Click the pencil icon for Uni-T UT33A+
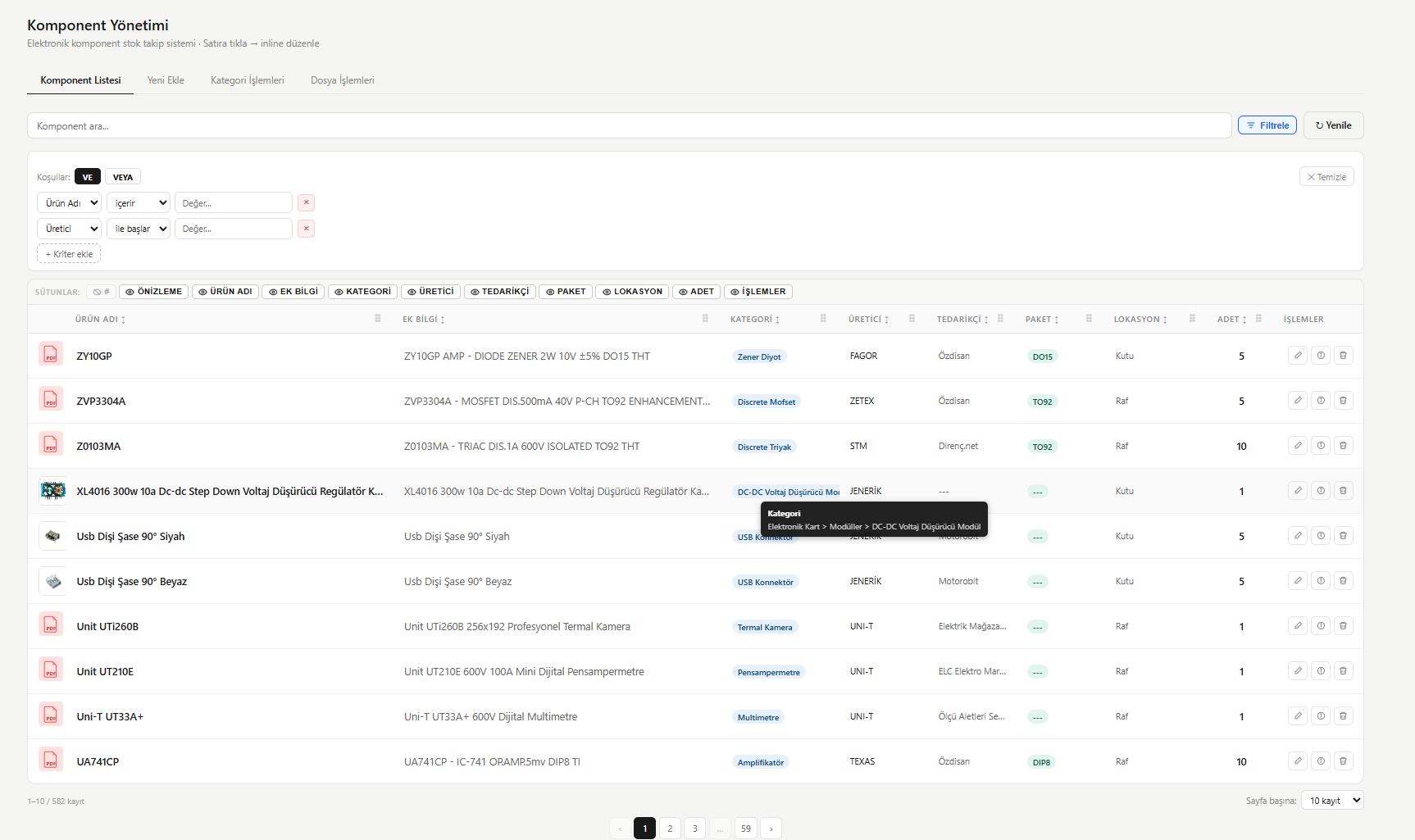Viewport: 1415px width, 840px height. (1297, 716)
